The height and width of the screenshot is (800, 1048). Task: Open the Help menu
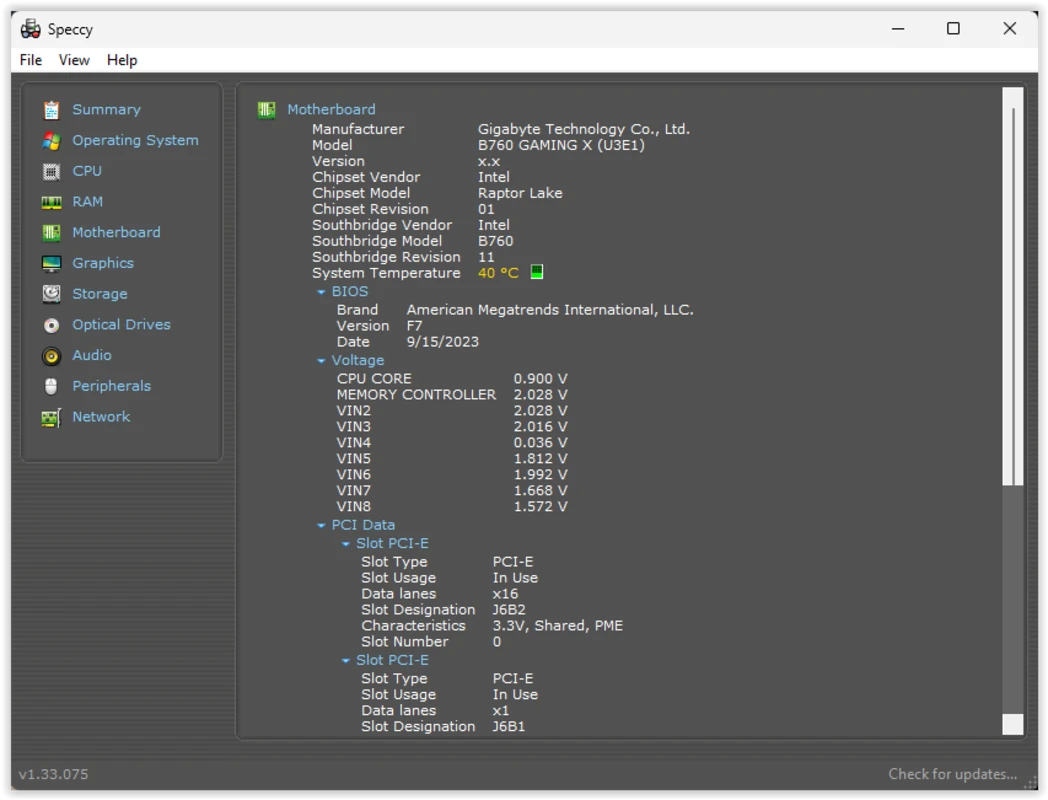pyautogui.click(x=122, y=60)
